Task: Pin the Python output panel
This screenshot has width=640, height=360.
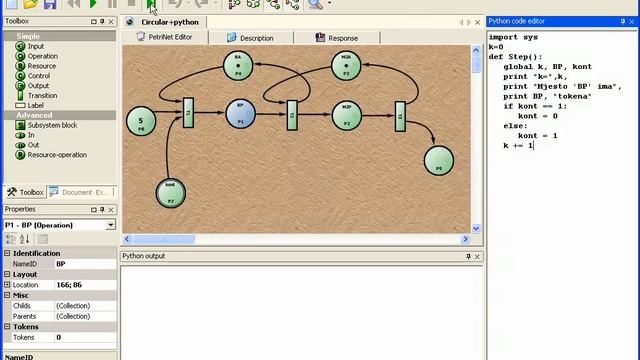Action: (468, 256)
